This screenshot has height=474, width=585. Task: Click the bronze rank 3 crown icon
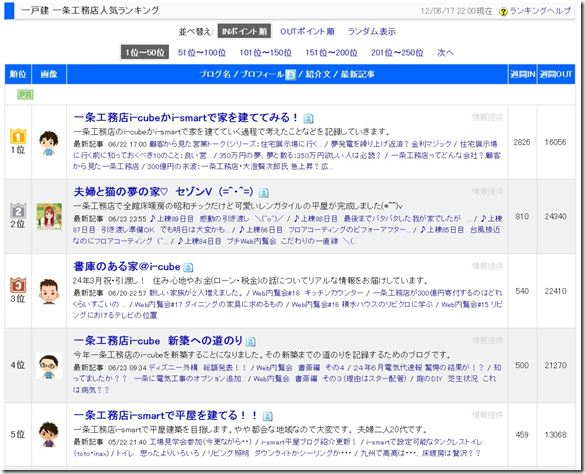point(18,285)
